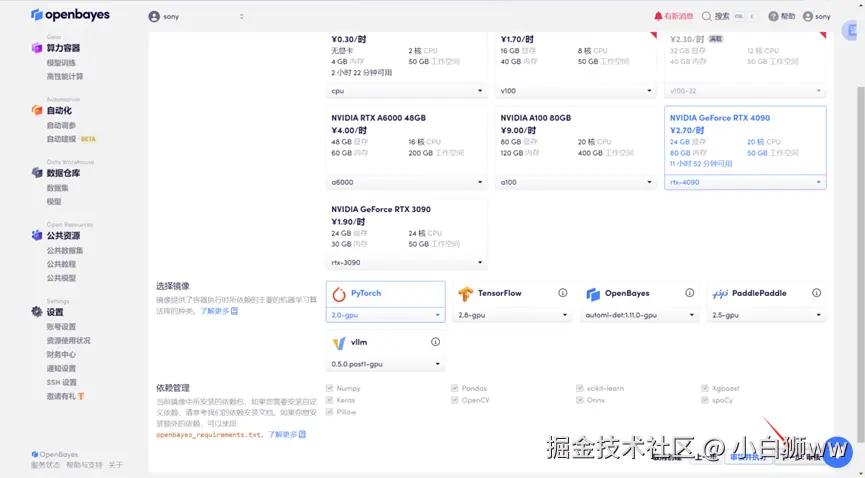Show info for the PaddlePaddle image
The image size is (865, 478).
point(816,293)
